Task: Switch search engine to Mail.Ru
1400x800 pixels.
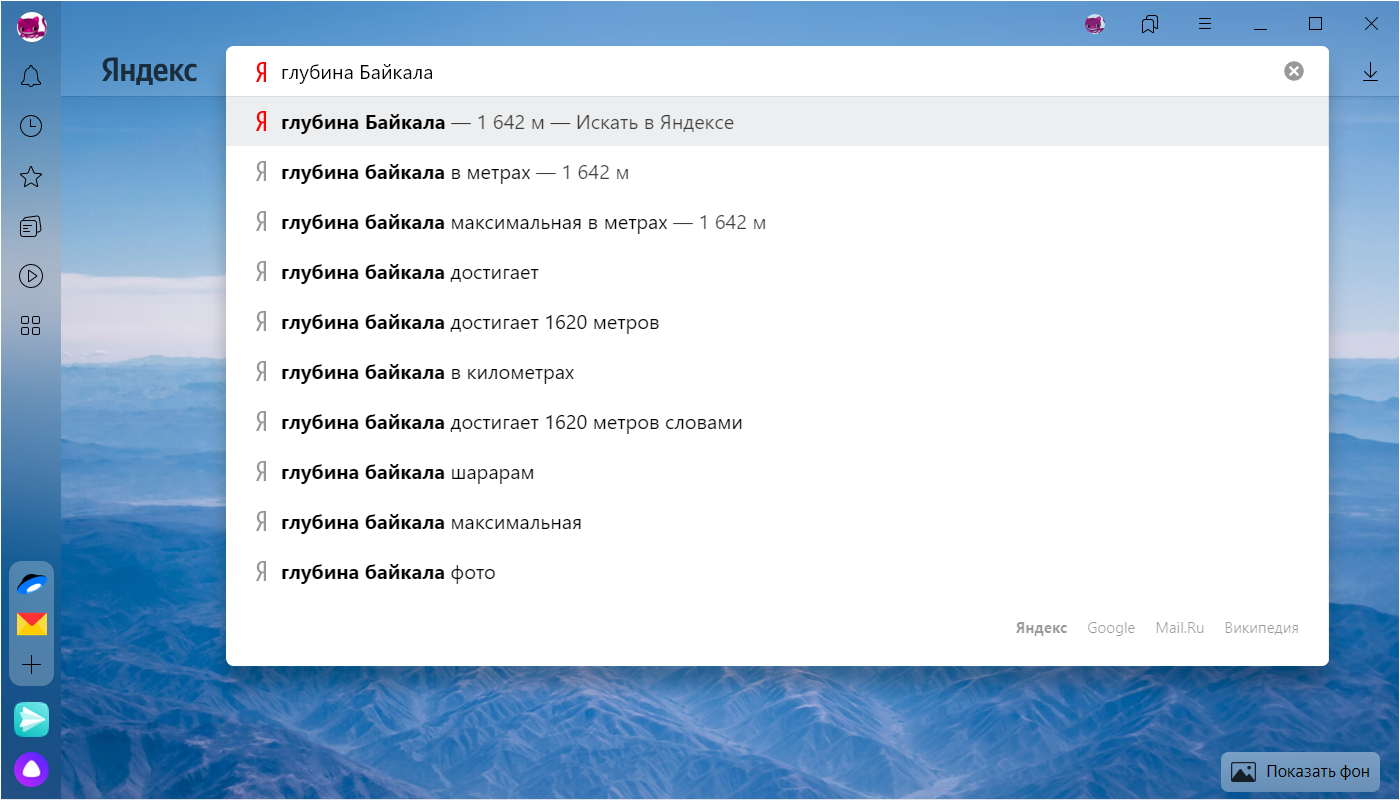Action: tap(1180, 628)
